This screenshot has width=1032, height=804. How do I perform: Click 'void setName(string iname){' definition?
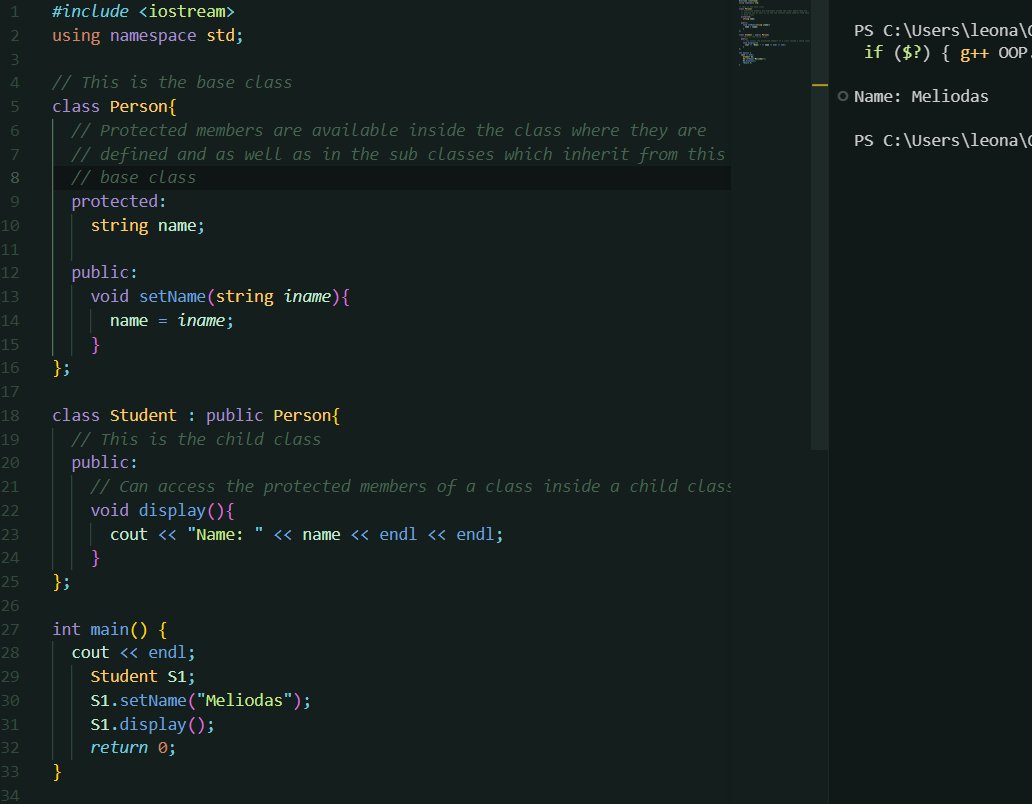pyautogui.click(x=220, y=297)
